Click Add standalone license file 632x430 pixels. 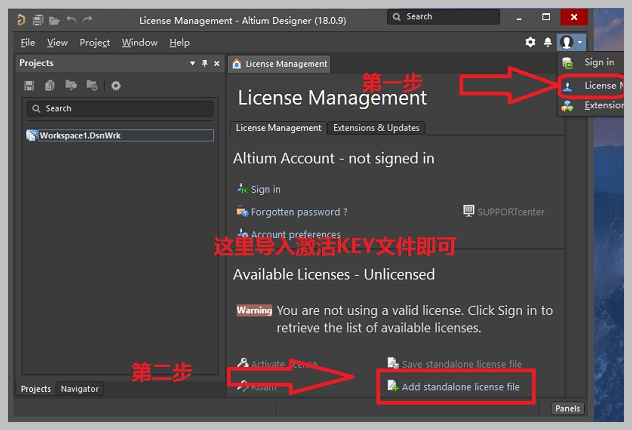pos(461,387)
